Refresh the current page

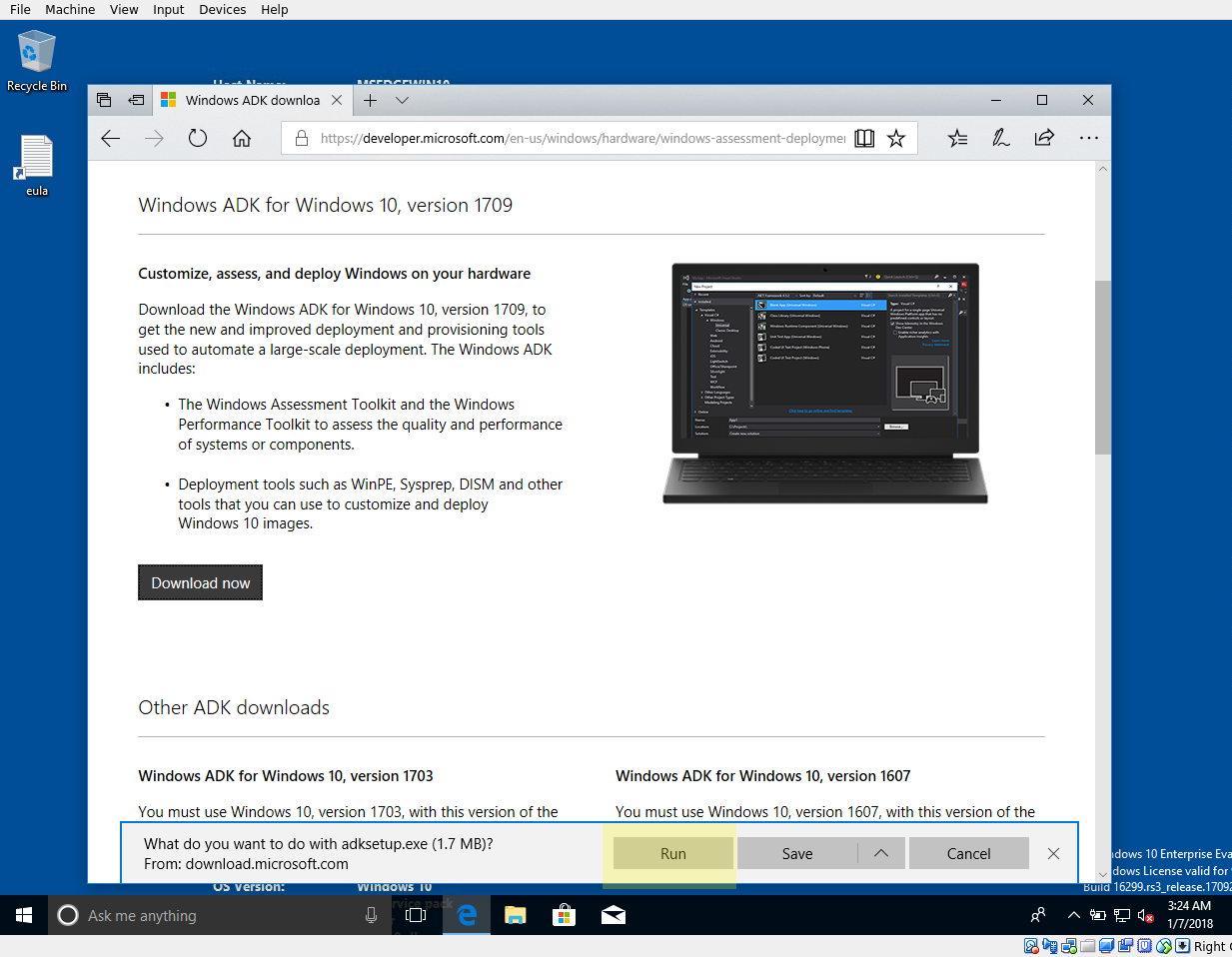[x=198, y=139]
